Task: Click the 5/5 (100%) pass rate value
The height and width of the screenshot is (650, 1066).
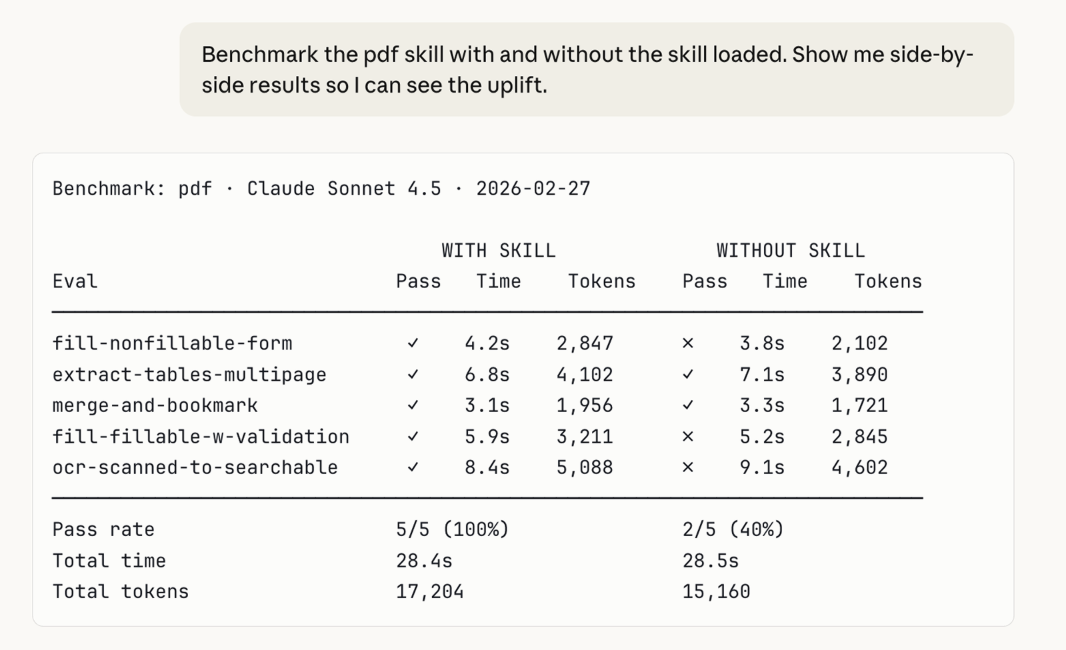Action: pos(452,530)
